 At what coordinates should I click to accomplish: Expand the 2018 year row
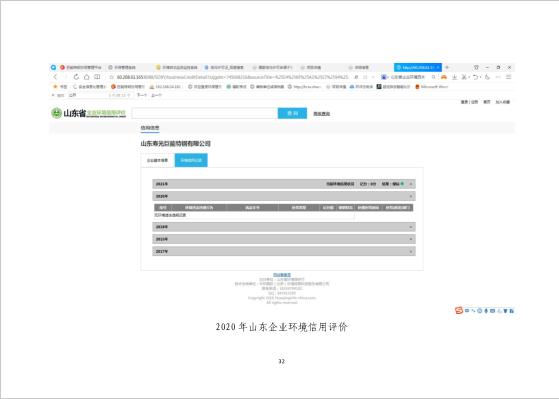(284, 239)
